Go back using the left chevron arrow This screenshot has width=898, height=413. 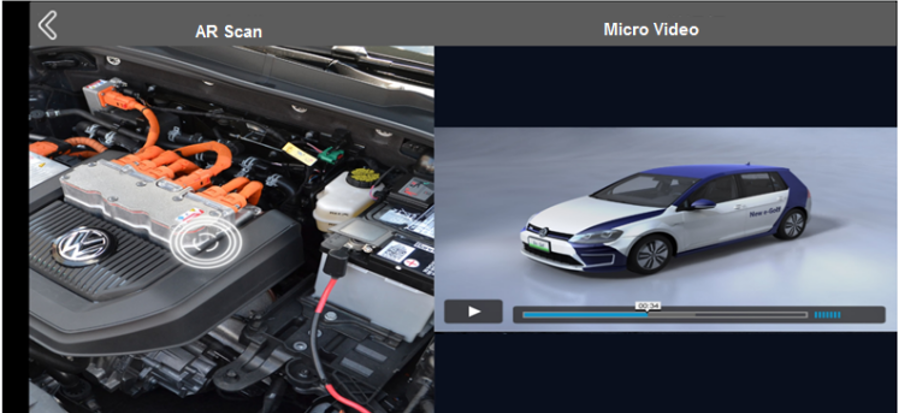(x=47, y=25)
